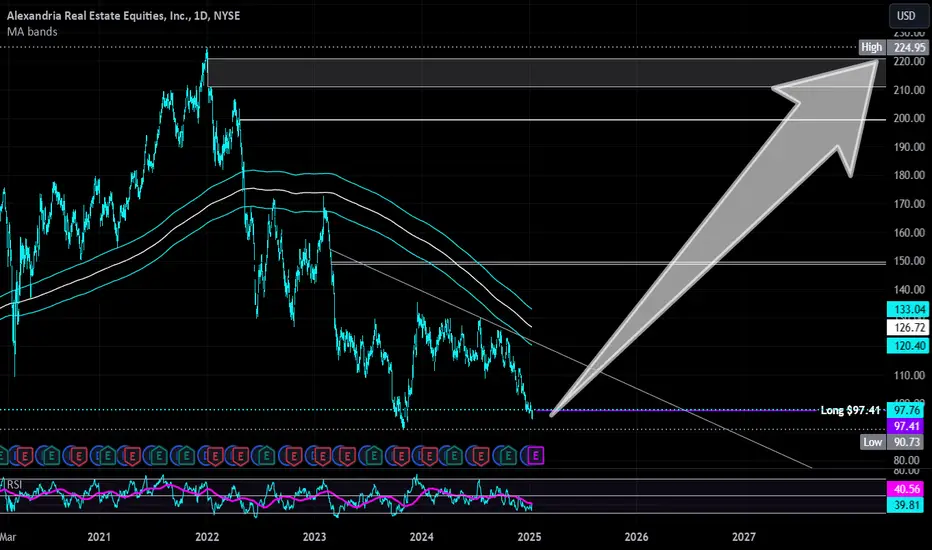
Task: Click the cyan 39.81 RSI value
Action: tap(906, 505)
